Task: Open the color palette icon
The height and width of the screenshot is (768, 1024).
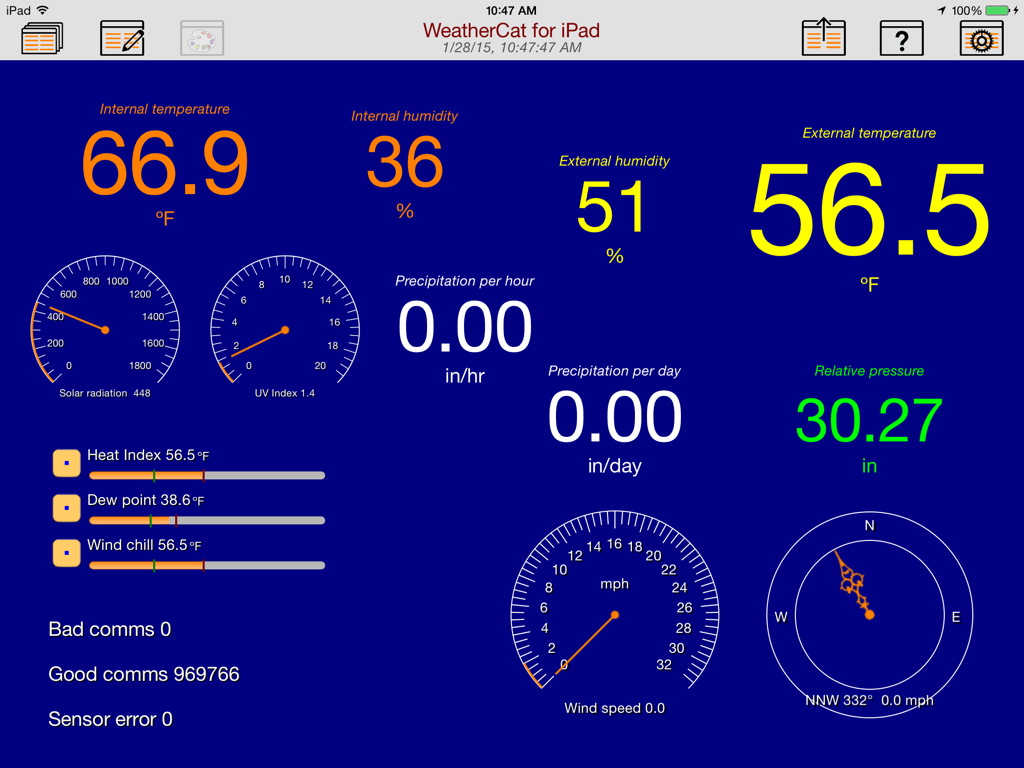Action: [202, 38]
